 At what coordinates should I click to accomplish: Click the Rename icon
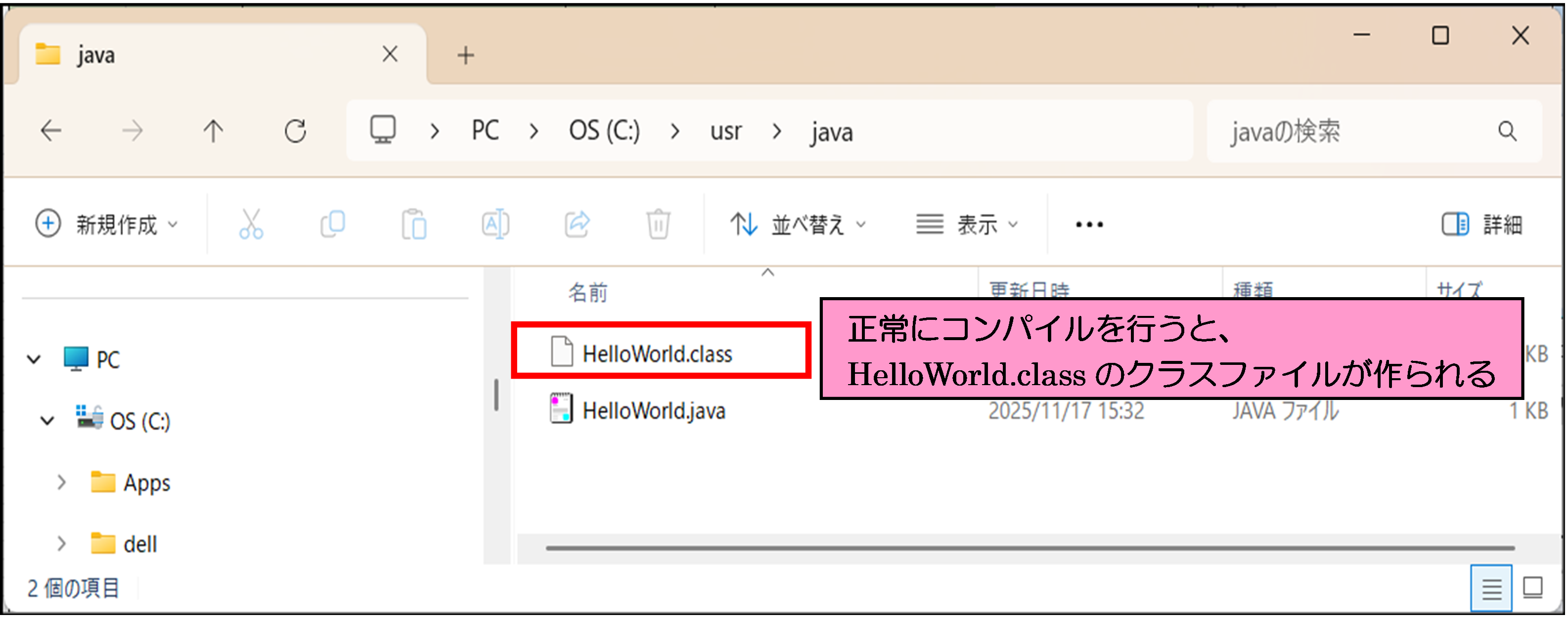point(495,224)
